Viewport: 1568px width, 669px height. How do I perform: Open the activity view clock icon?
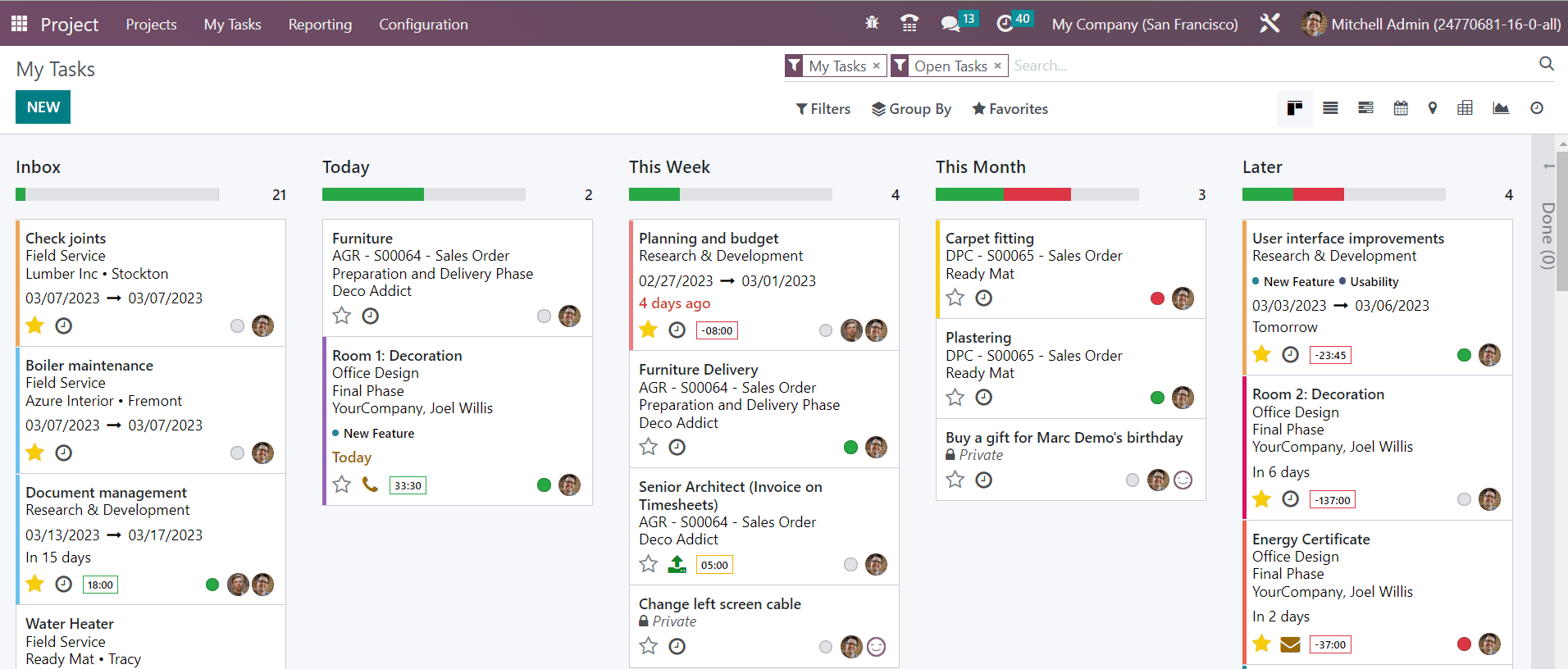click(1537, 108)
